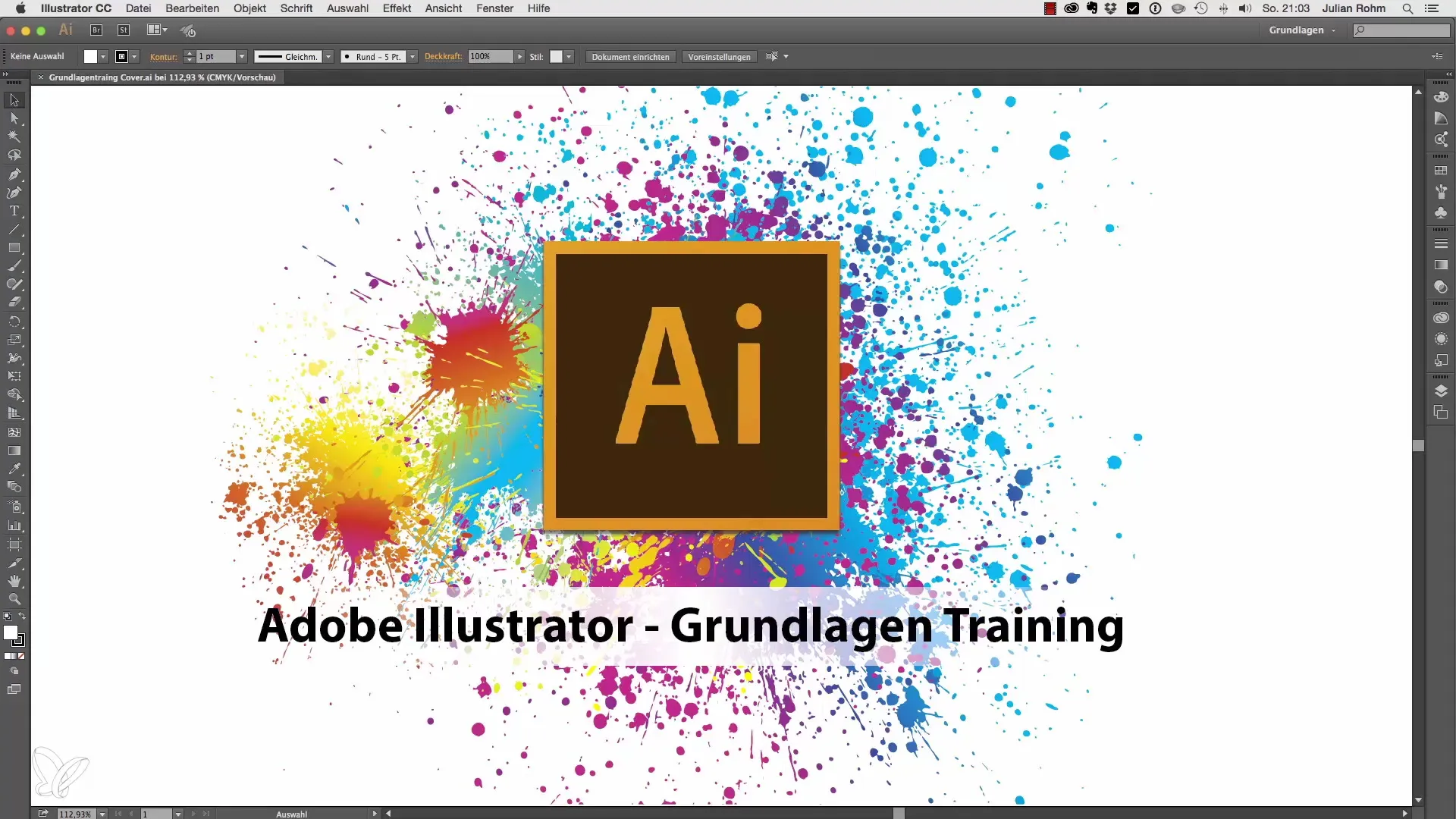Pick the Line Segment tool
Image resolution: width=1456 pixels, height=819 pixels.
[x=14, y=229]
